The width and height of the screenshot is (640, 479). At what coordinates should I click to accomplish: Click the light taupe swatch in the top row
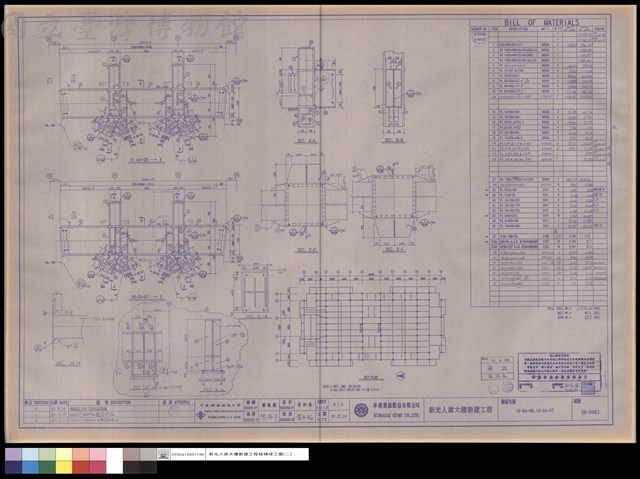(131, 455)
